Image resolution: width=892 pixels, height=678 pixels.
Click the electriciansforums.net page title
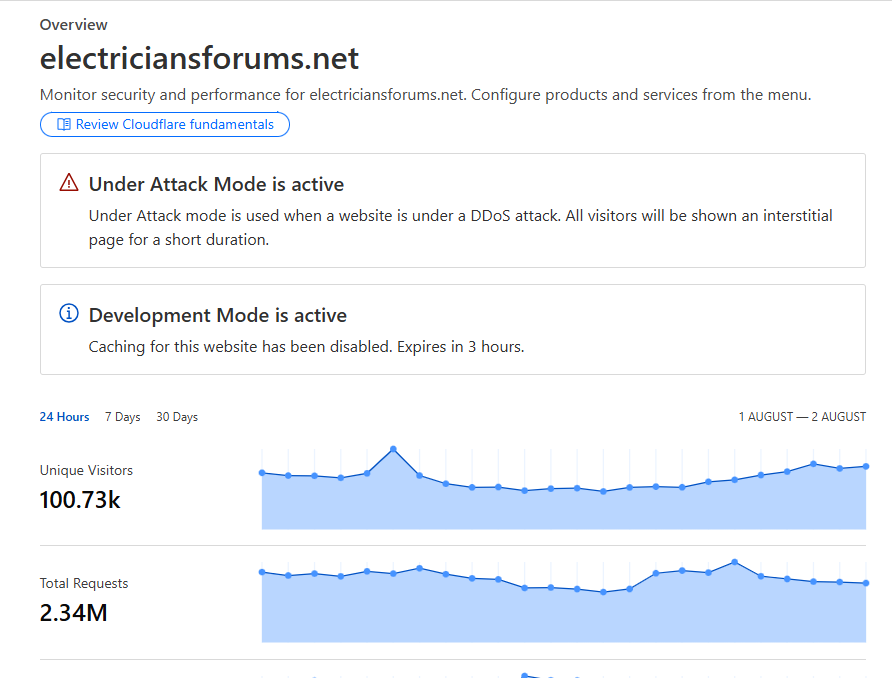click(x=199, y=58)
